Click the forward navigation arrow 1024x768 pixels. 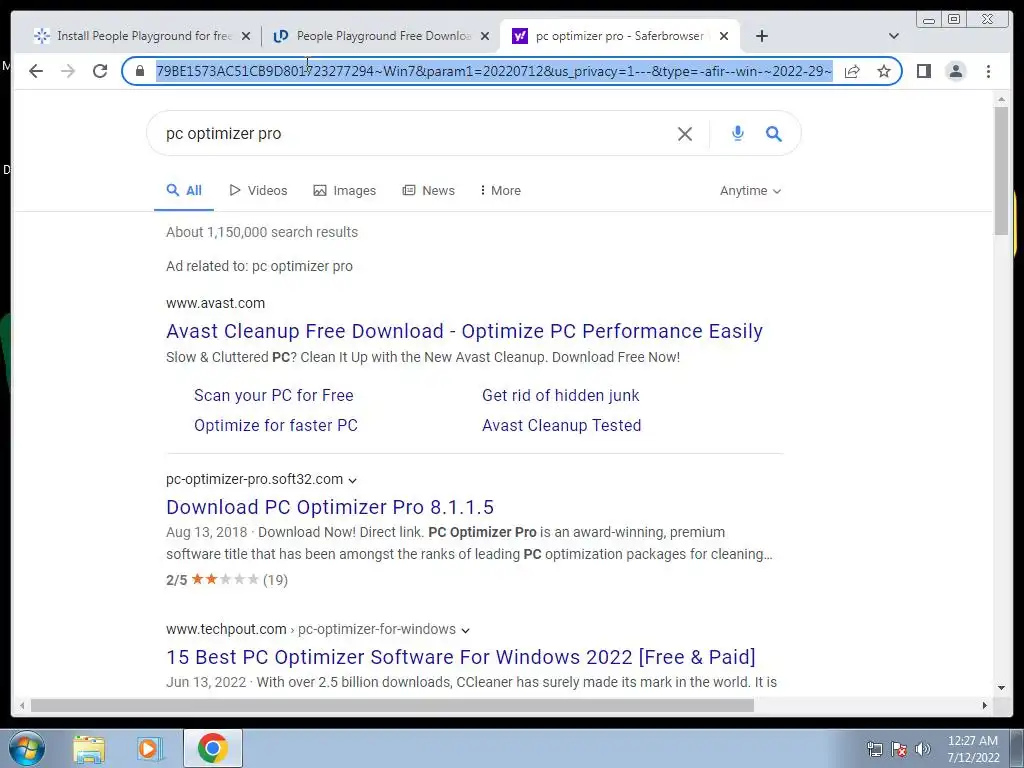(x=68, y=71)
